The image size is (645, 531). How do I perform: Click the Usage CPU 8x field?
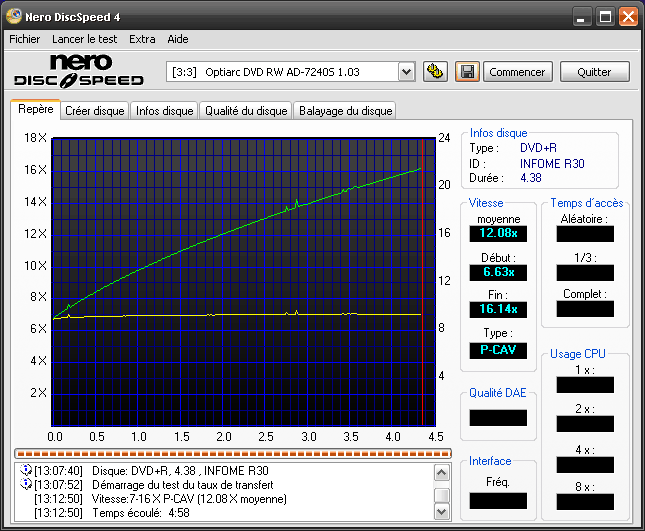[x=585, y=502]
